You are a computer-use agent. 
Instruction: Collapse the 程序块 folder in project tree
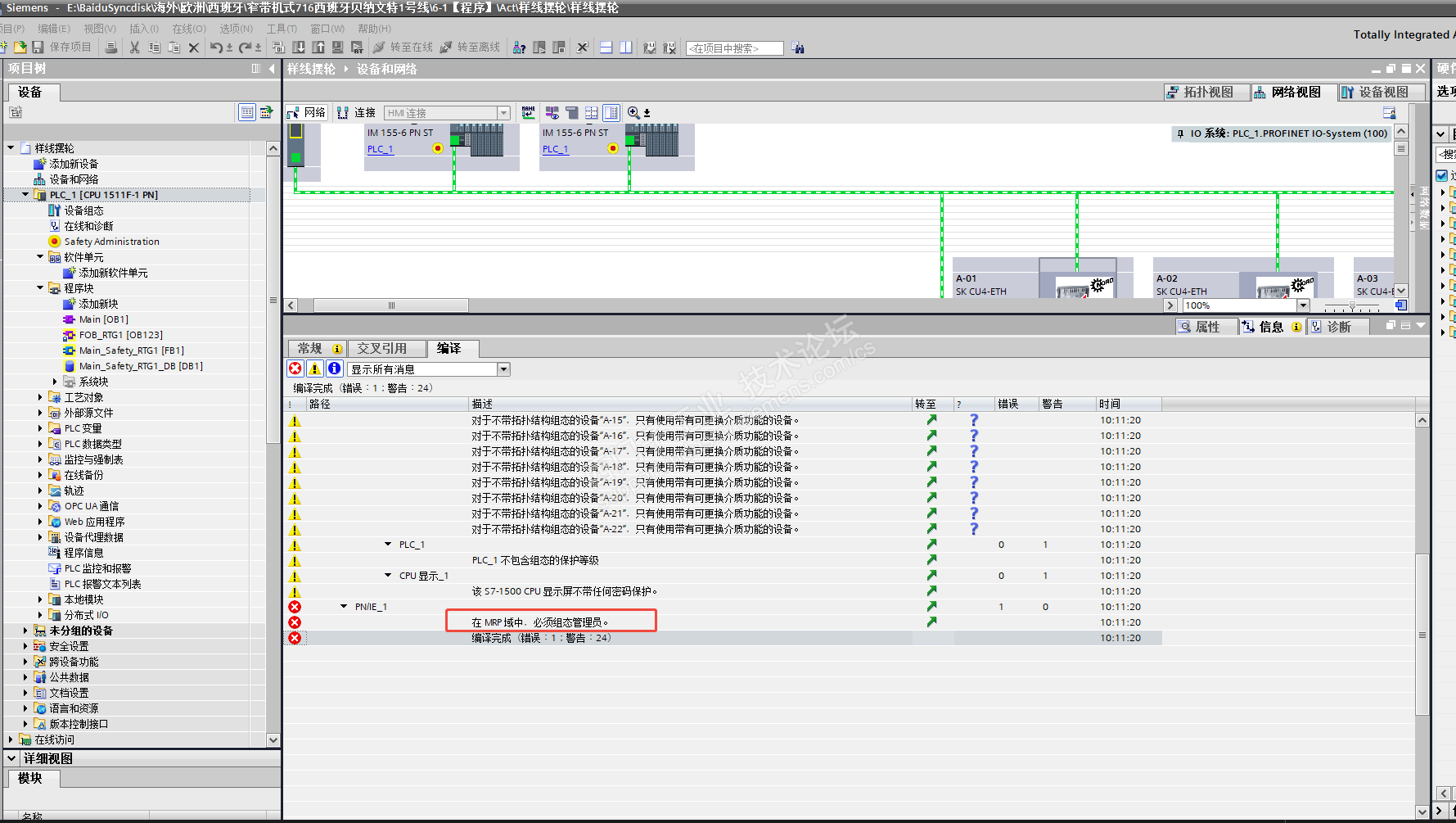(40, 288)
